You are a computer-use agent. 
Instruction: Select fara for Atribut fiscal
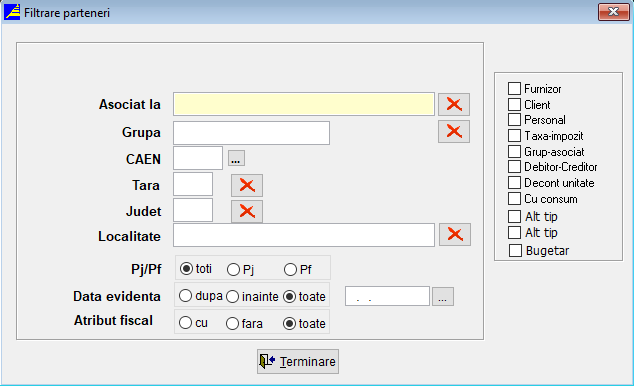pos(232,323)
